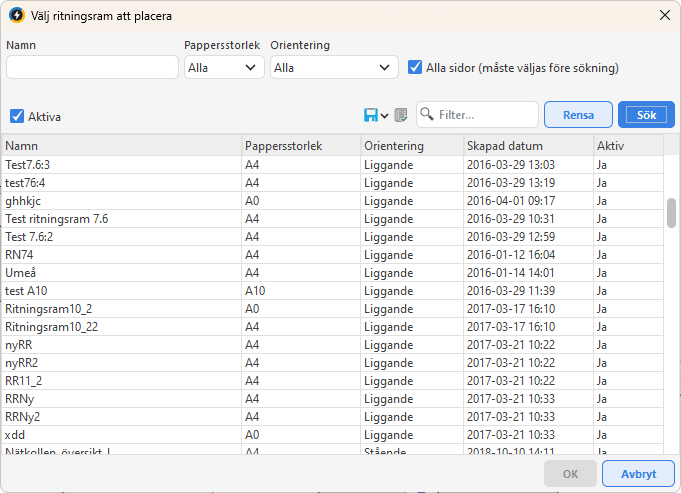Click the Rensa button
Screen dimensions: 681x493
click(x=578, y=115)
